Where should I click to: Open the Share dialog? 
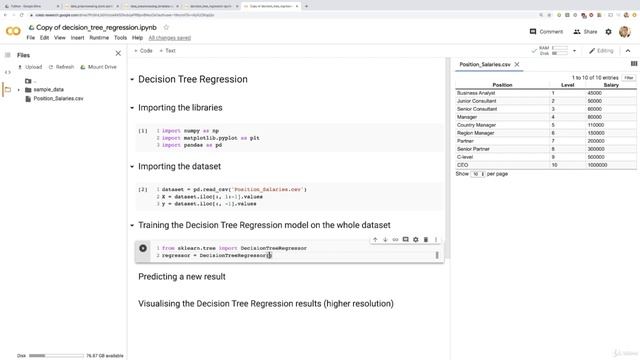point(585,31)
